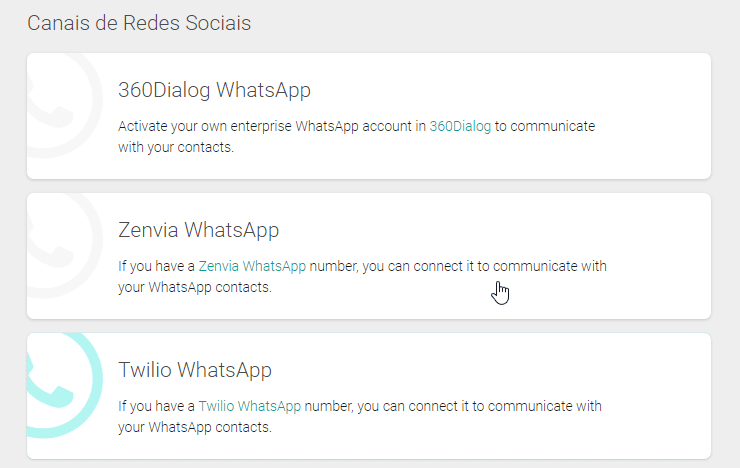The image size is (740, 468).
Task: Open the 360Dialog hyperlink
Action: click(x=460, y=127)
